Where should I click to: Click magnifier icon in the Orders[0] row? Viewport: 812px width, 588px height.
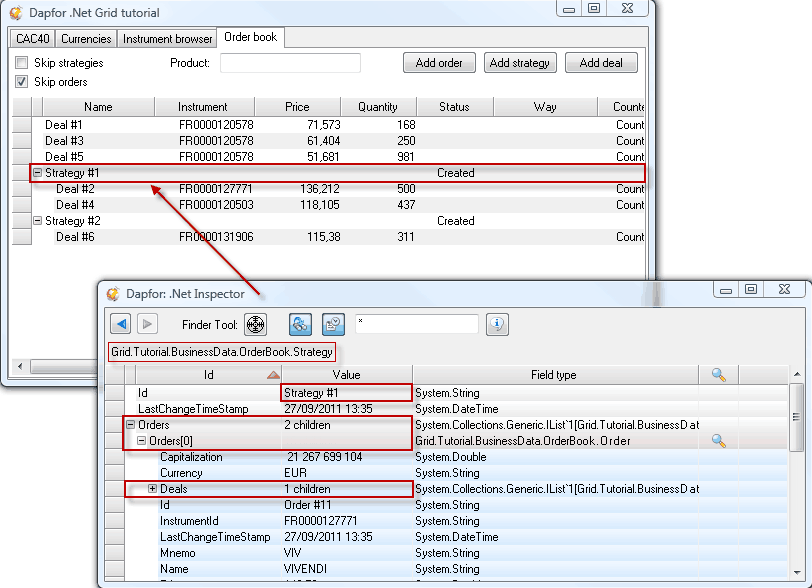tap(718, 441)
